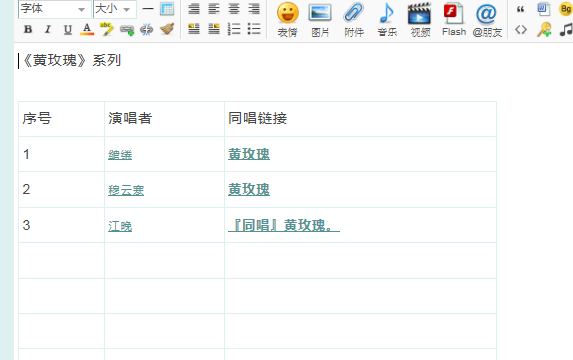Click the insert hyperlink icon
This screenshot has height=360, width=573.
[127, 30]
